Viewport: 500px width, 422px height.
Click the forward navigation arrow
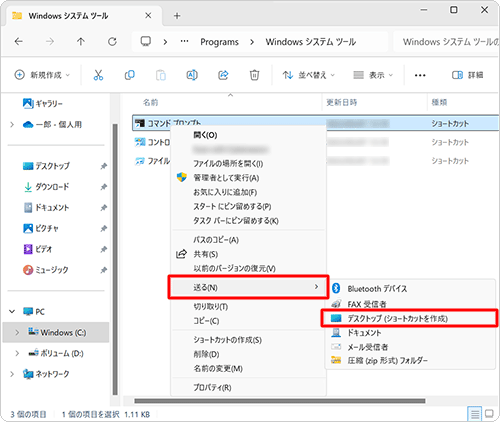pyautogui.click(x=50, y=42)
